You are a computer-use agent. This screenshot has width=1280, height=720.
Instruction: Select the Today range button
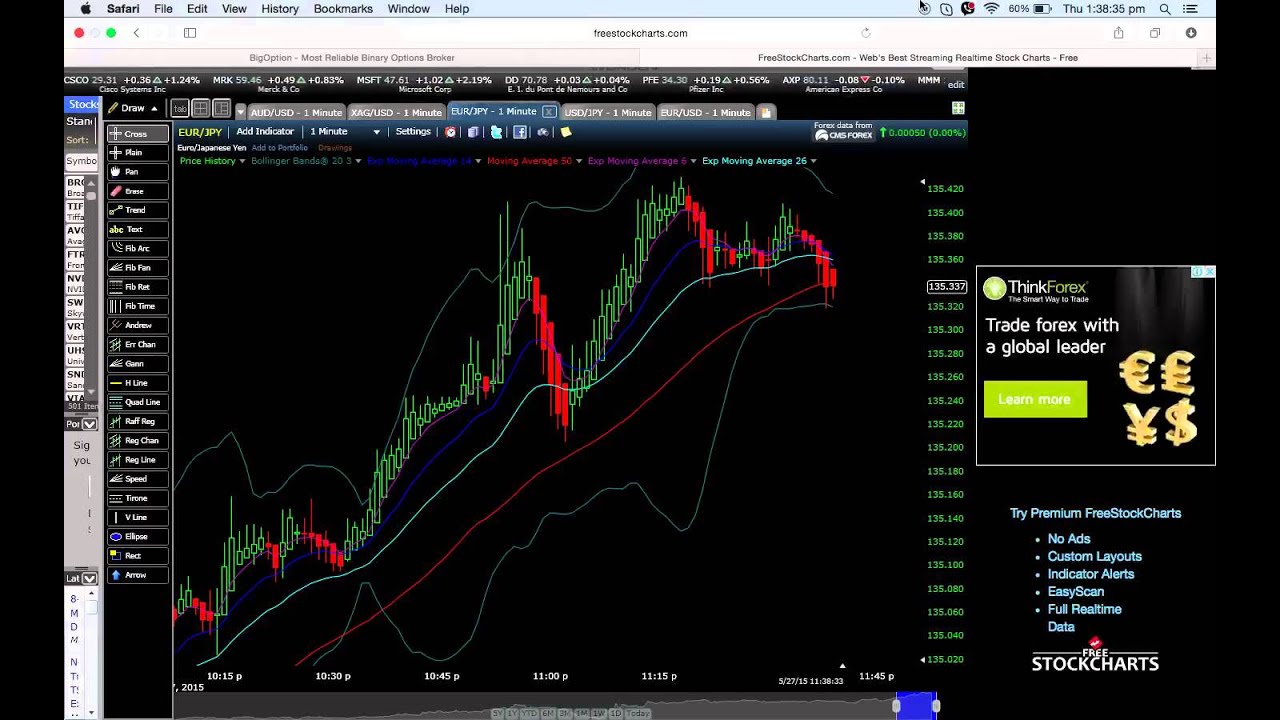coord(638,713)
